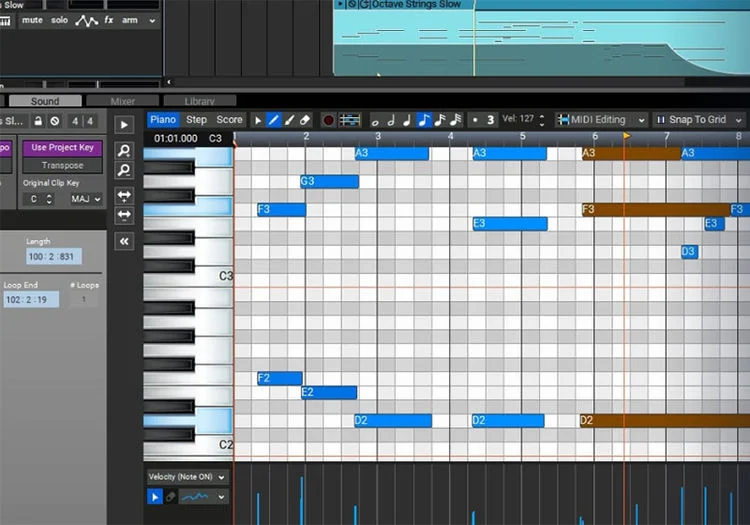Switch to the Score tab
This screenshot has width=750, height=525.
coord(229,120)
